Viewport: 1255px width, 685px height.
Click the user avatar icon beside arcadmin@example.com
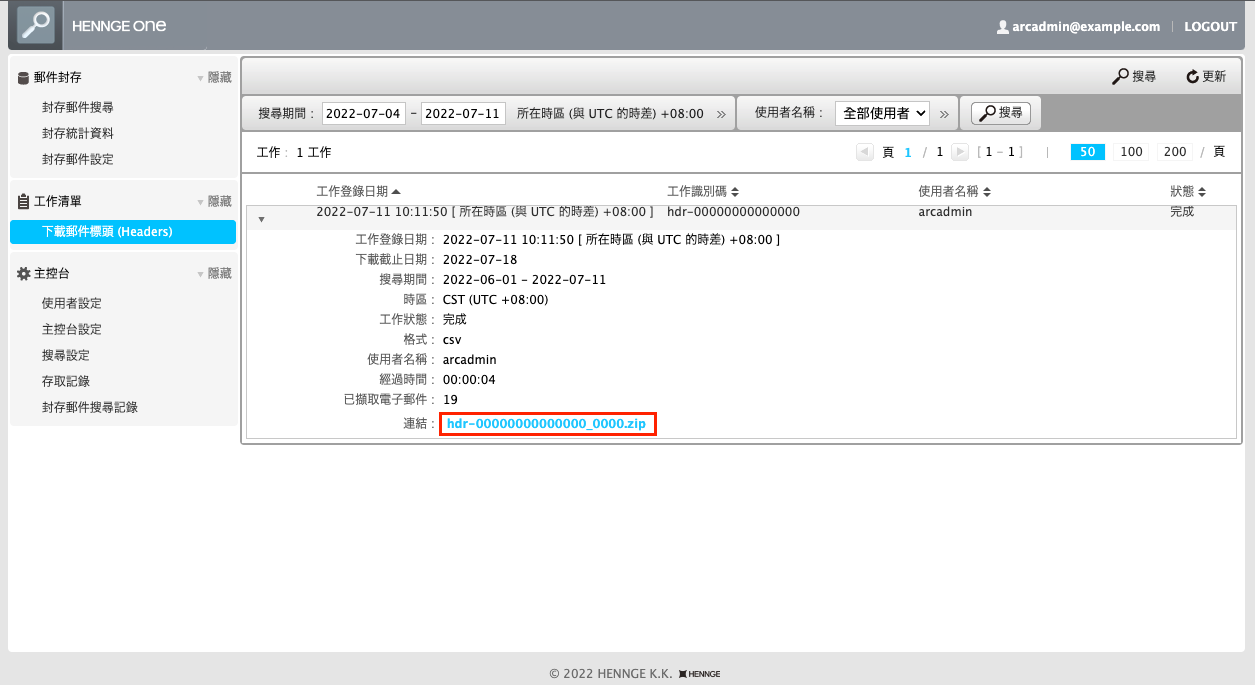click(x=1002, y=27)
